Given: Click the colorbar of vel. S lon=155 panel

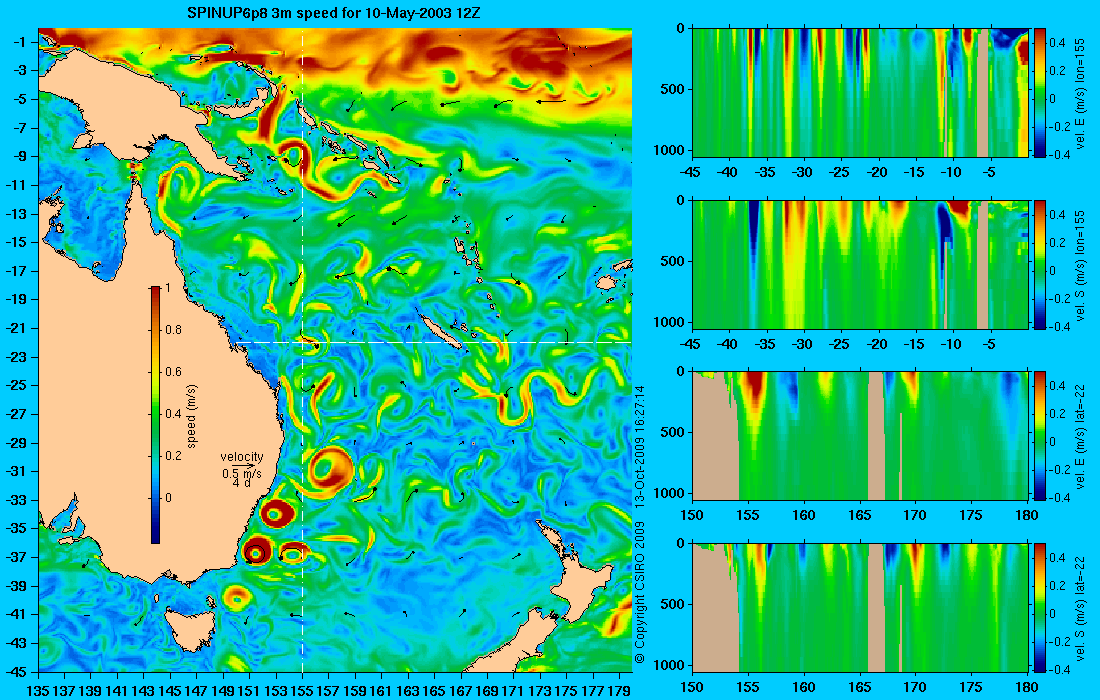Looking at the screenshot, I should pyautogui.click(x=1039, y=264).
